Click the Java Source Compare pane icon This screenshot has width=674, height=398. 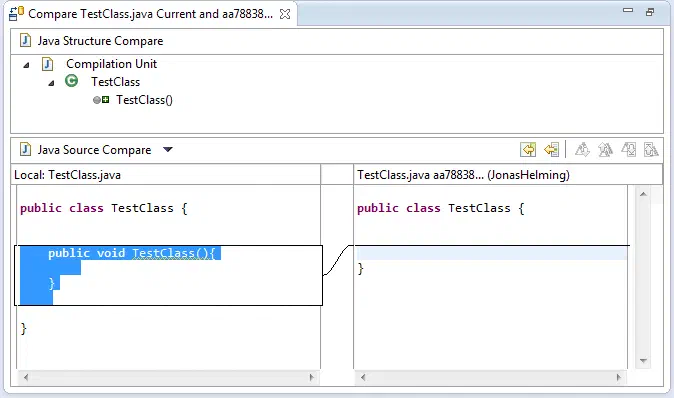pyautogui.click(x=25, y=149)
